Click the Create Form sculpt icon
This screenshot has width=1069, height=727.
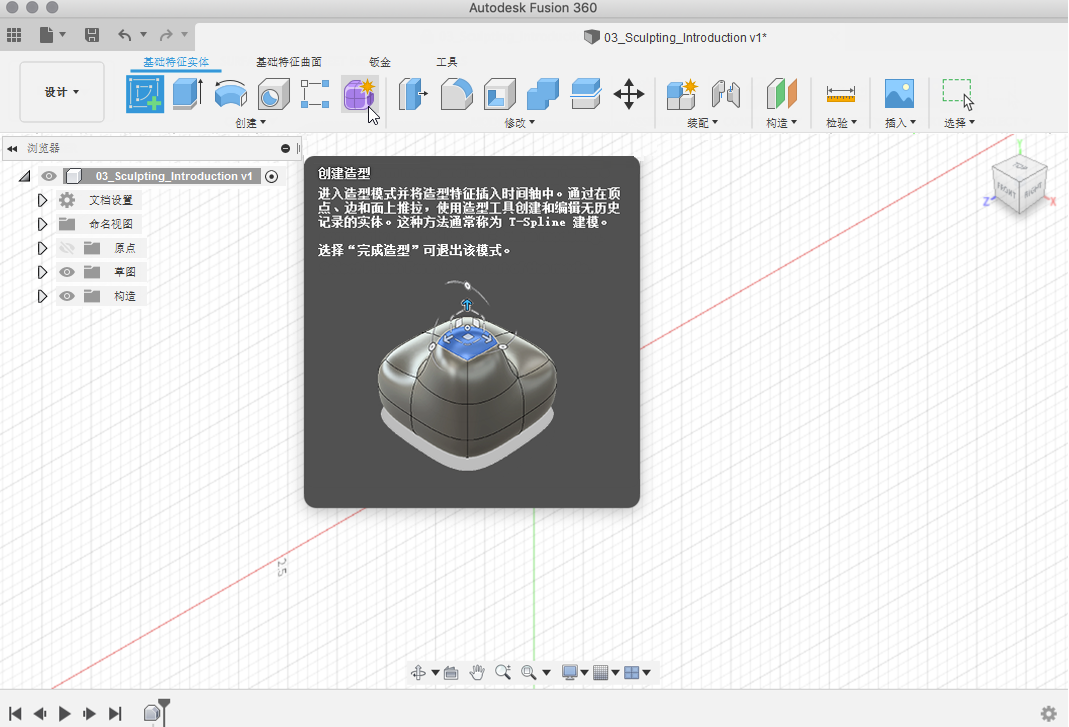tap(358, 95)
